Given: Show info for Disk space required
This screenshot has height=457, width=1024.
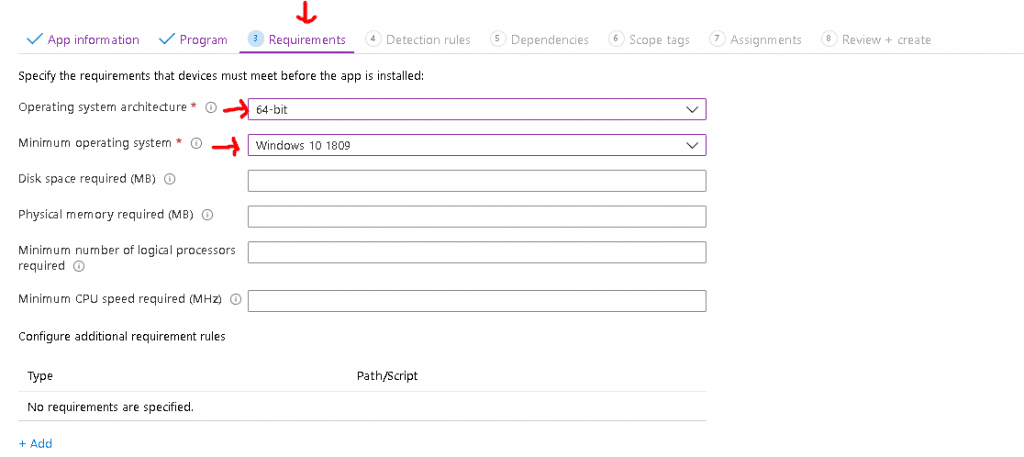Looking at the screenshot, I should point(169,179).
